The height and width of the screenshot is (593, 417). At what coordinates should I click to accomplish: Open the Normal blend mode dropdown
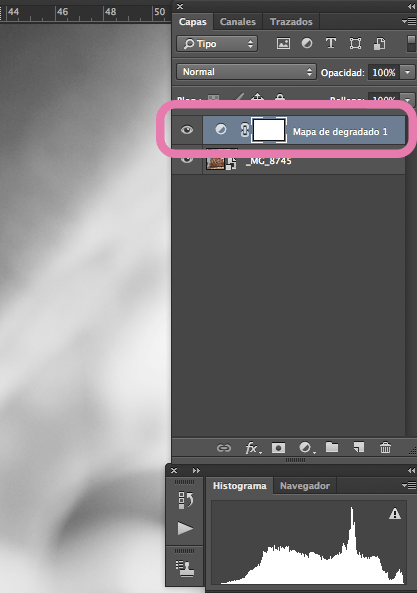tap(246, 72)
